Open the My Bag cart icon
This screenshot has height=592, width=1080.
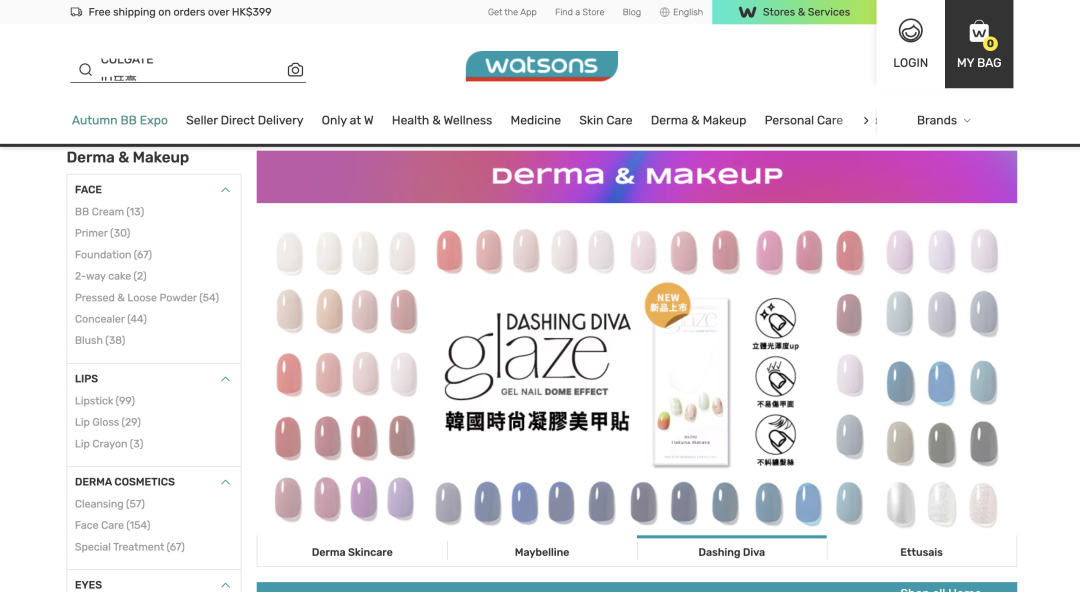point(979,32)
